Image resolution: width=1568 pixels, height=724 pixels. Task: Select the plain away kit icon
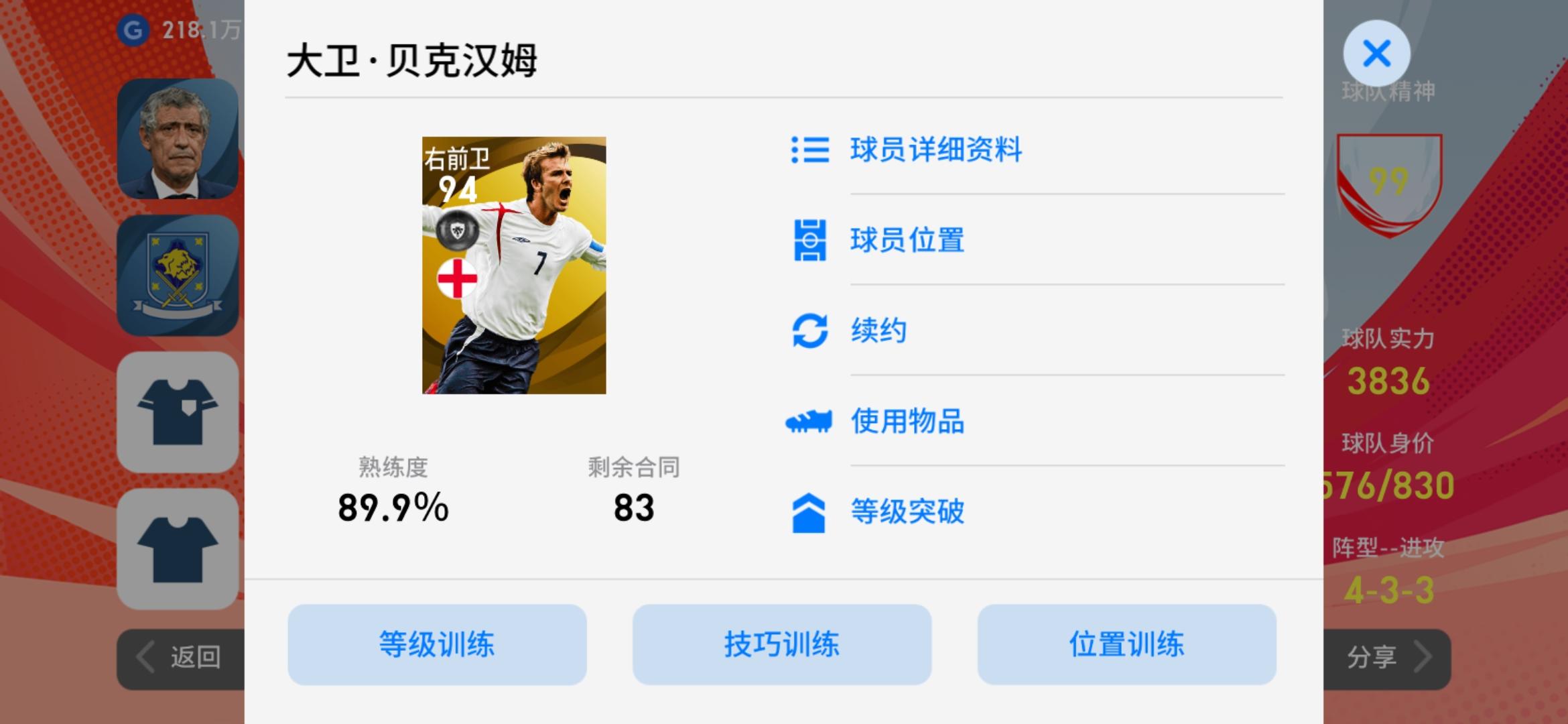coord(178,549)
